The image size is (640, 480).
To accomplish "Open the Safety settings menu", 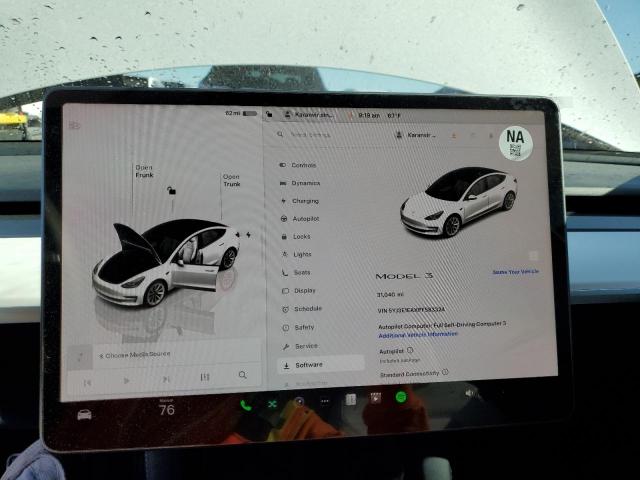I will (x=299, y=327).
